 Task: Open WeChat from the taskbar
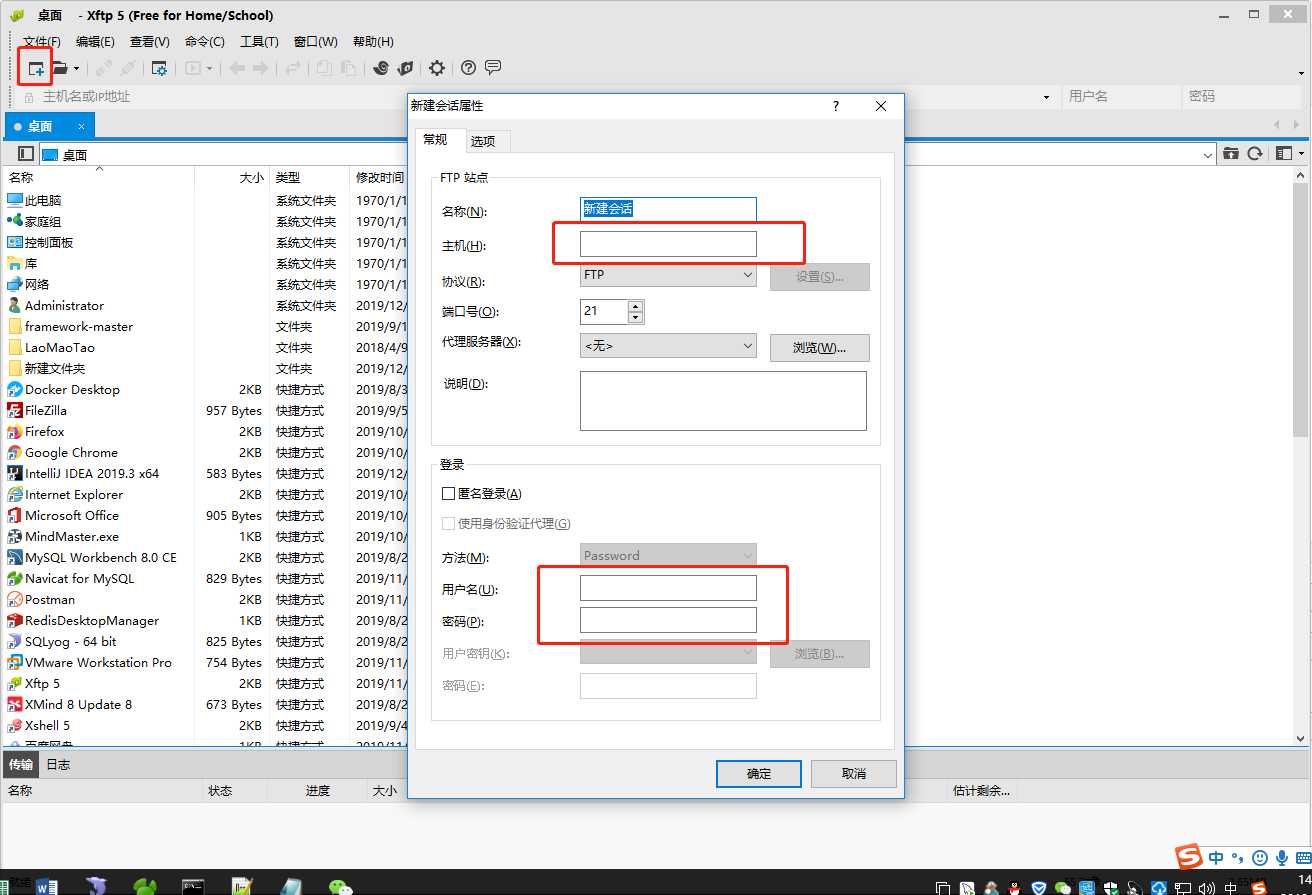click(x=342, y=886)
